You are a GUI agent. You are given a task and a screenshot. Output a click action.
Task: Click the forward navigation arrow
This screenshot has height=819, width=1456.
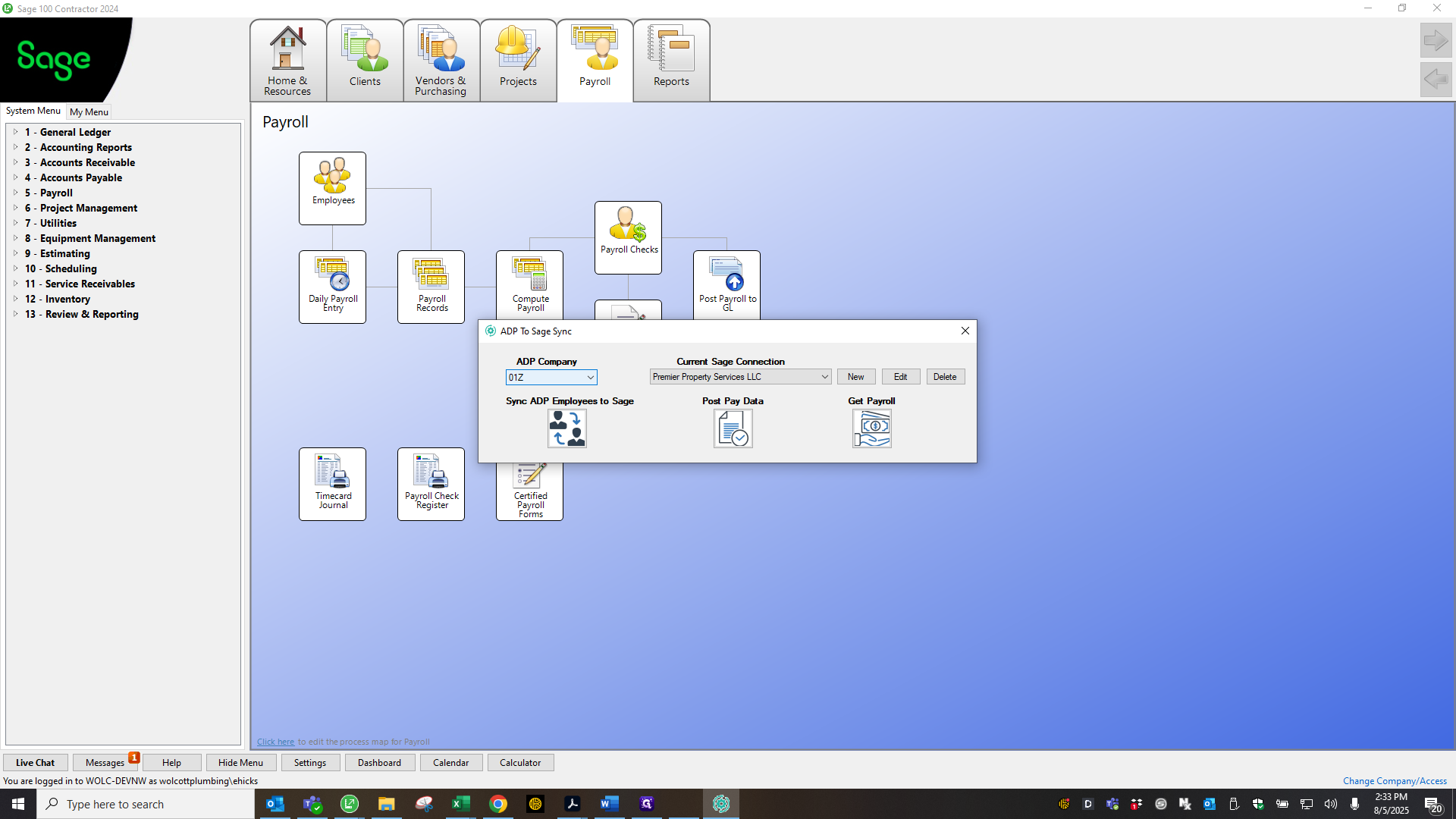pyautogui.click(x=1436, y=40)
